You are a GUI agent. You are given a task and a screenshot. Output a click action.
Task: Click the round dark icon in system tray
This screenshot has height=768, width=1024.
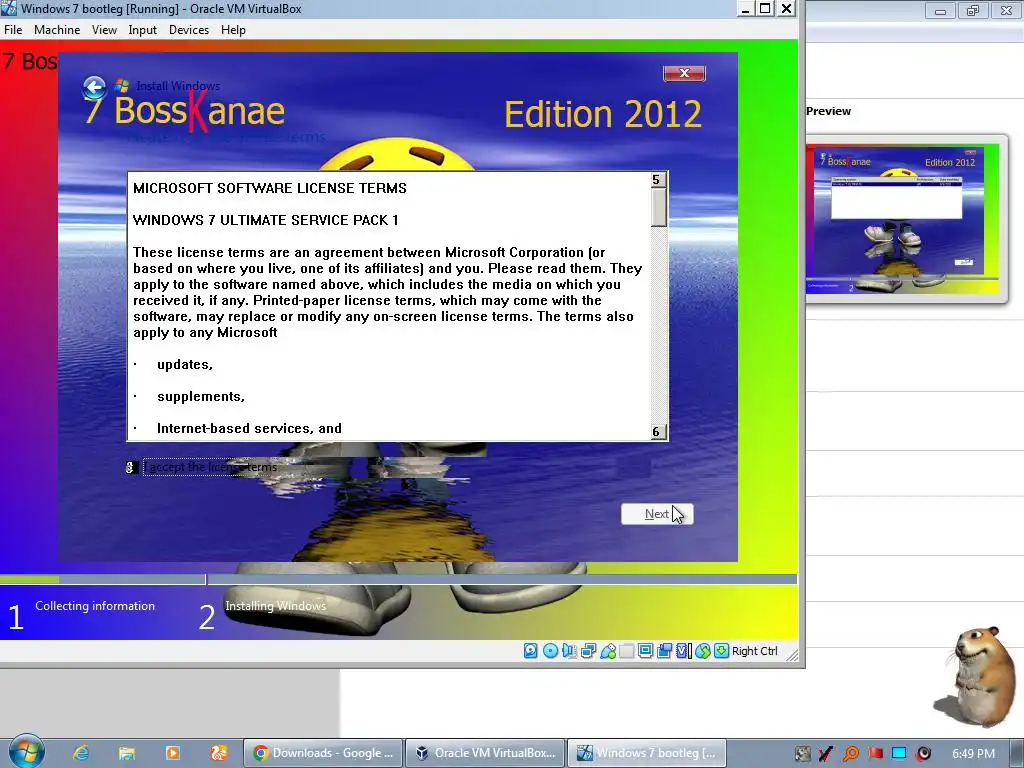923,754
